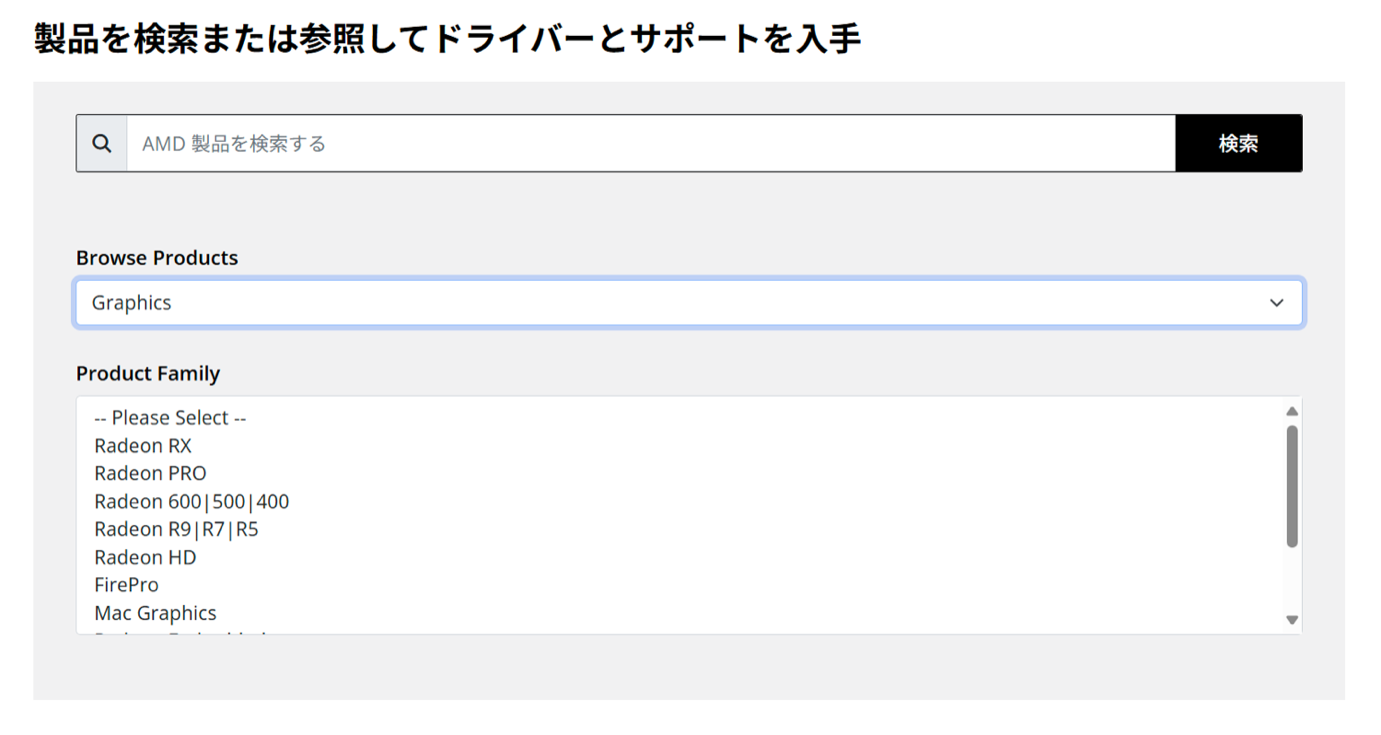Click the Browse Products dropdown chevron arrow
Screen dimensions: 1381x735
pyautogui.click(x=1276, y=303)
